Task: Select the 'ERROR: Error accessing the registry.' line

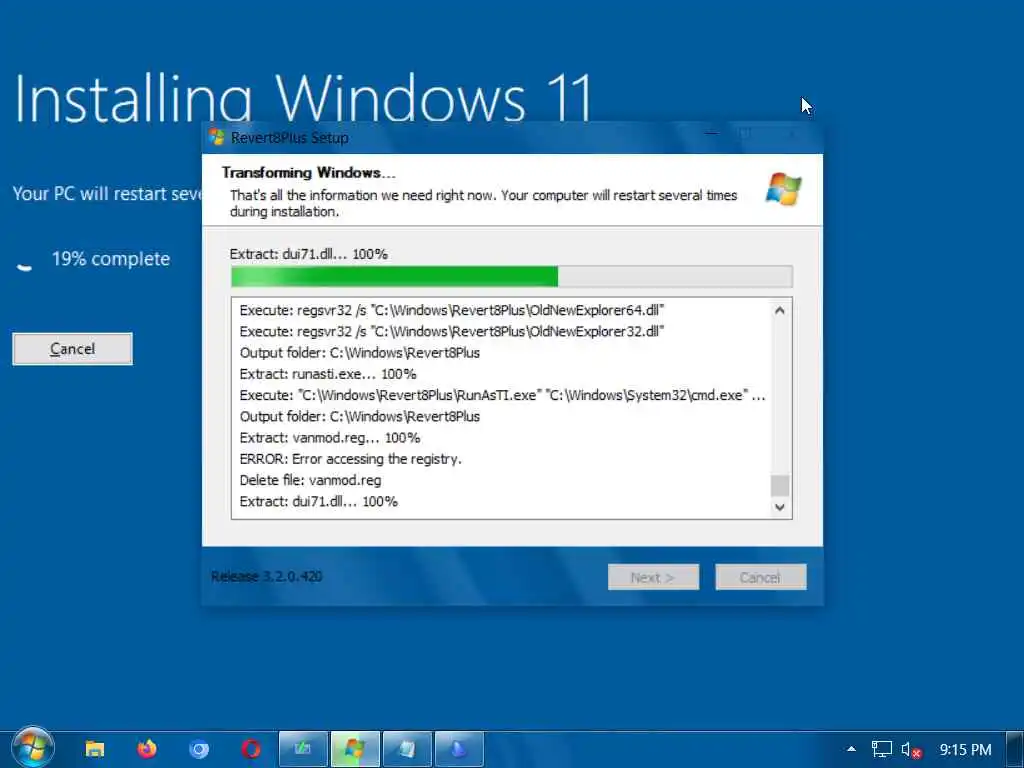Action: [x=350, y=459]
